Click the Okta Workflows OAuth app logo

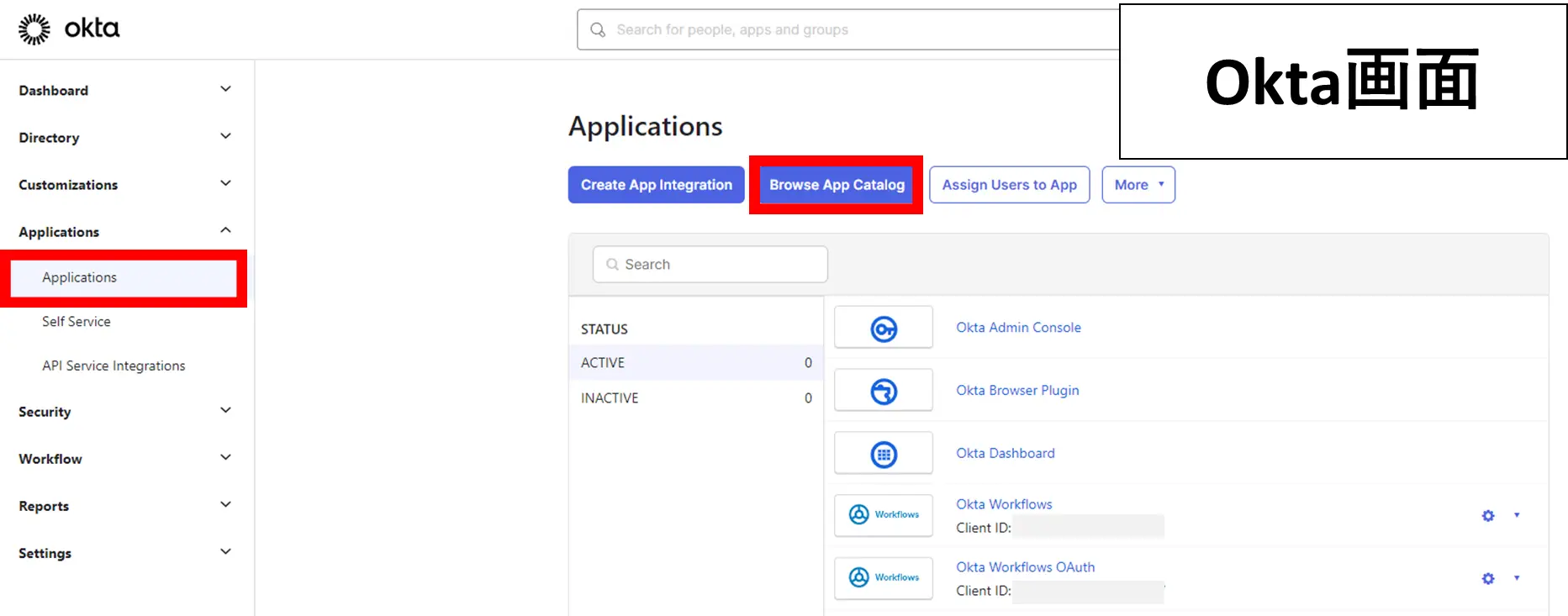click(x=884, y=577)
